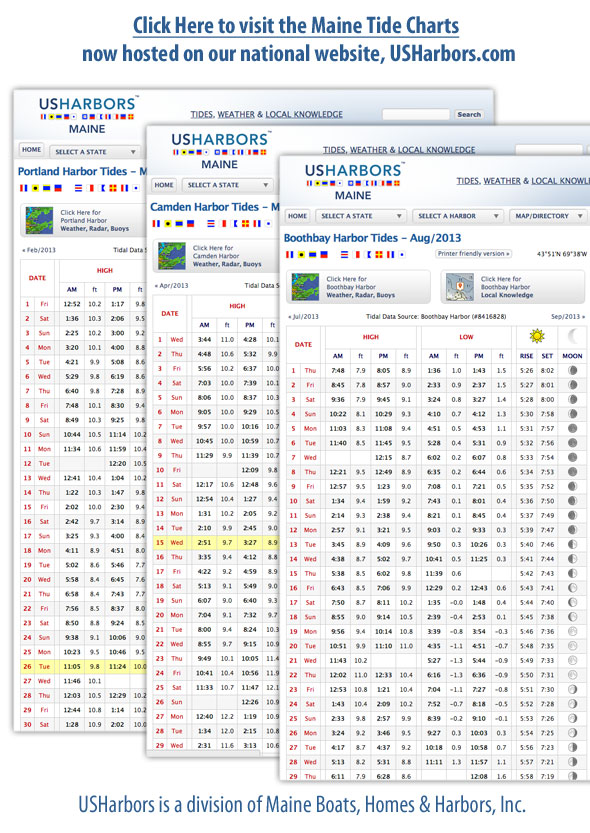Go to next month Sep/2013
The height and width of the screenshot is (833, 590).
click(568, 317)
